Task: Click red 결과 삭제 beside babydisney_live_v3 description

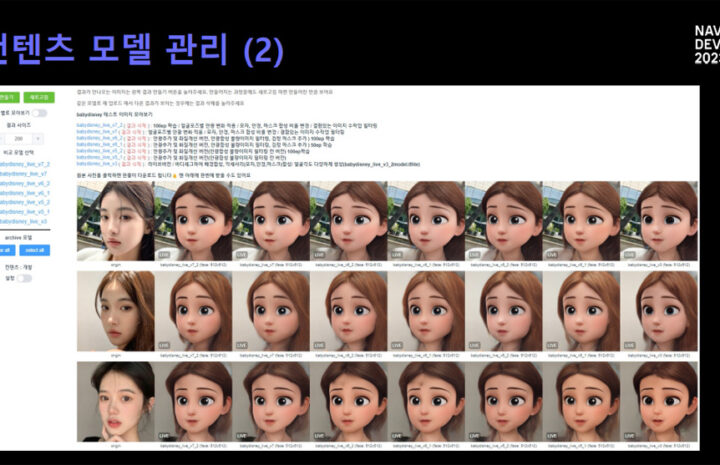Action: (x=130, y=164)
